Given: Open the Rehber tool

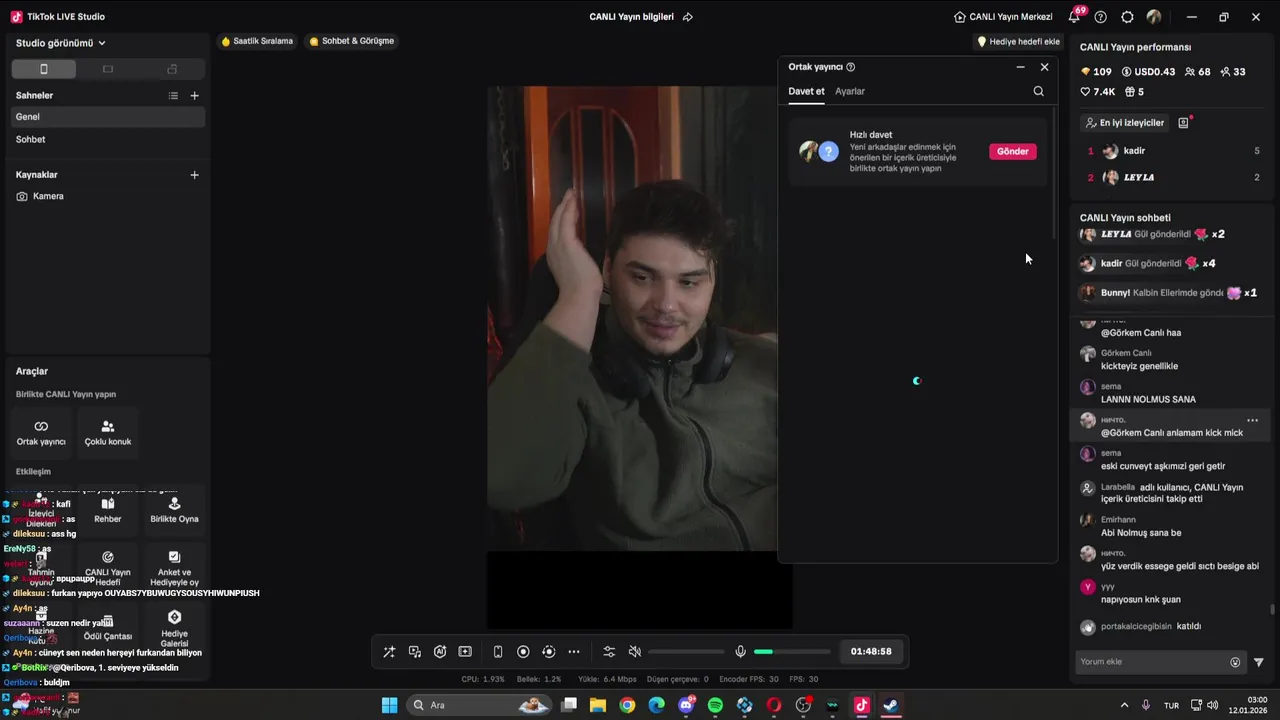Looking at the screenshot, I should pos(108,510).
